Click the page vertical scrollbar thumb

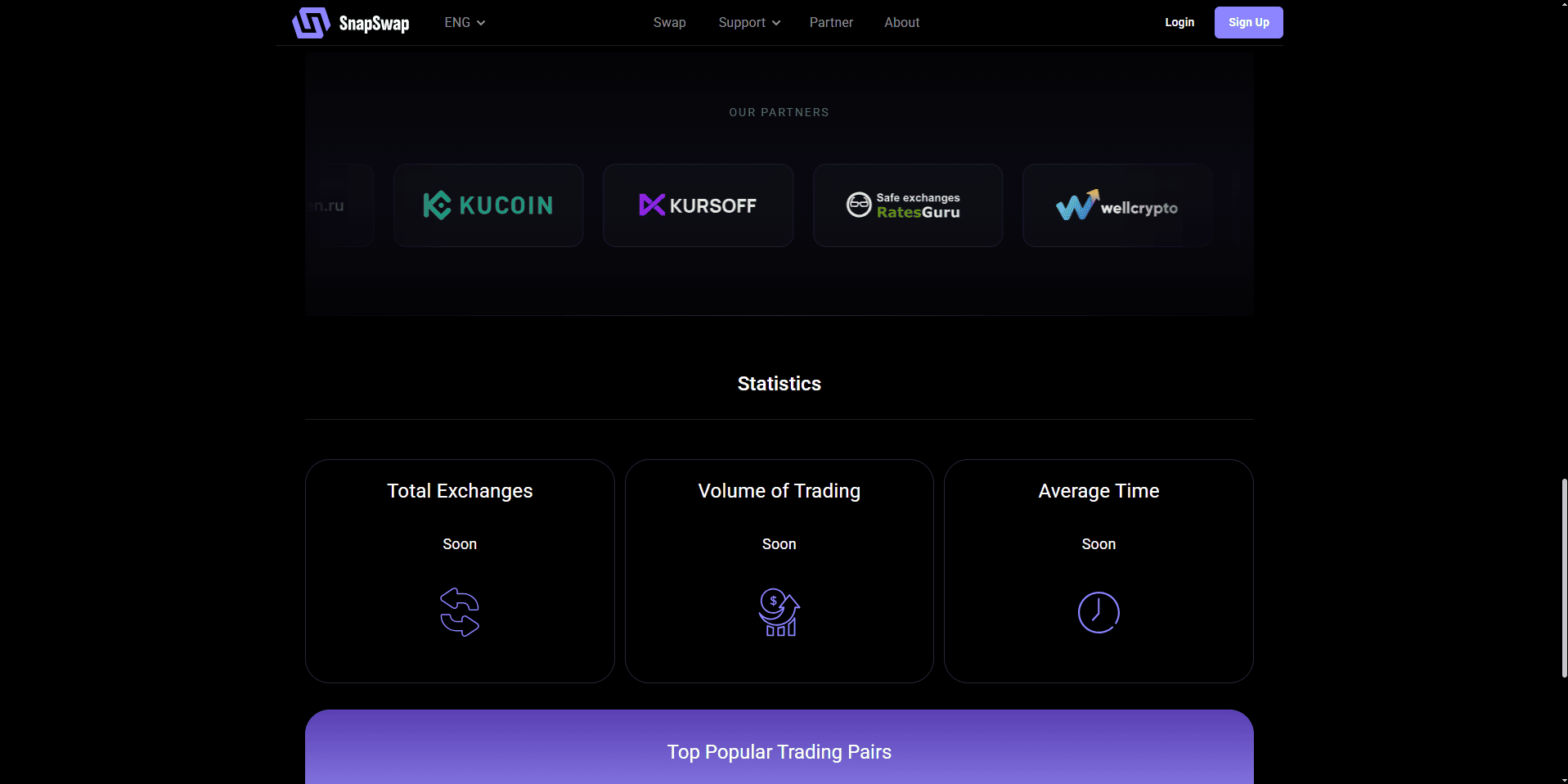(1563, 578)
